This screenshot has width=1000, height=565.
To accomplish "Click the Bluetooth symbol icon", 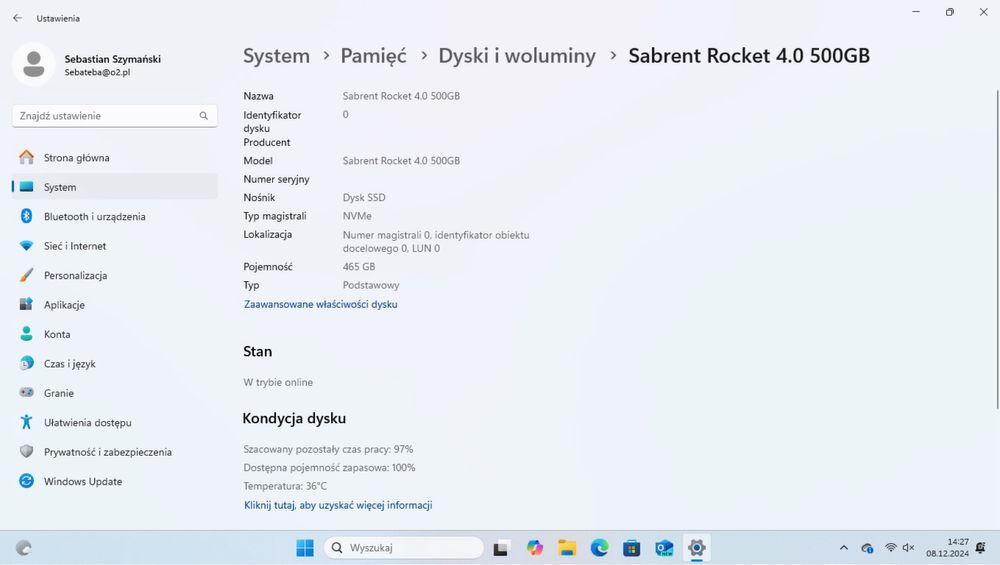I will [26, 216].
